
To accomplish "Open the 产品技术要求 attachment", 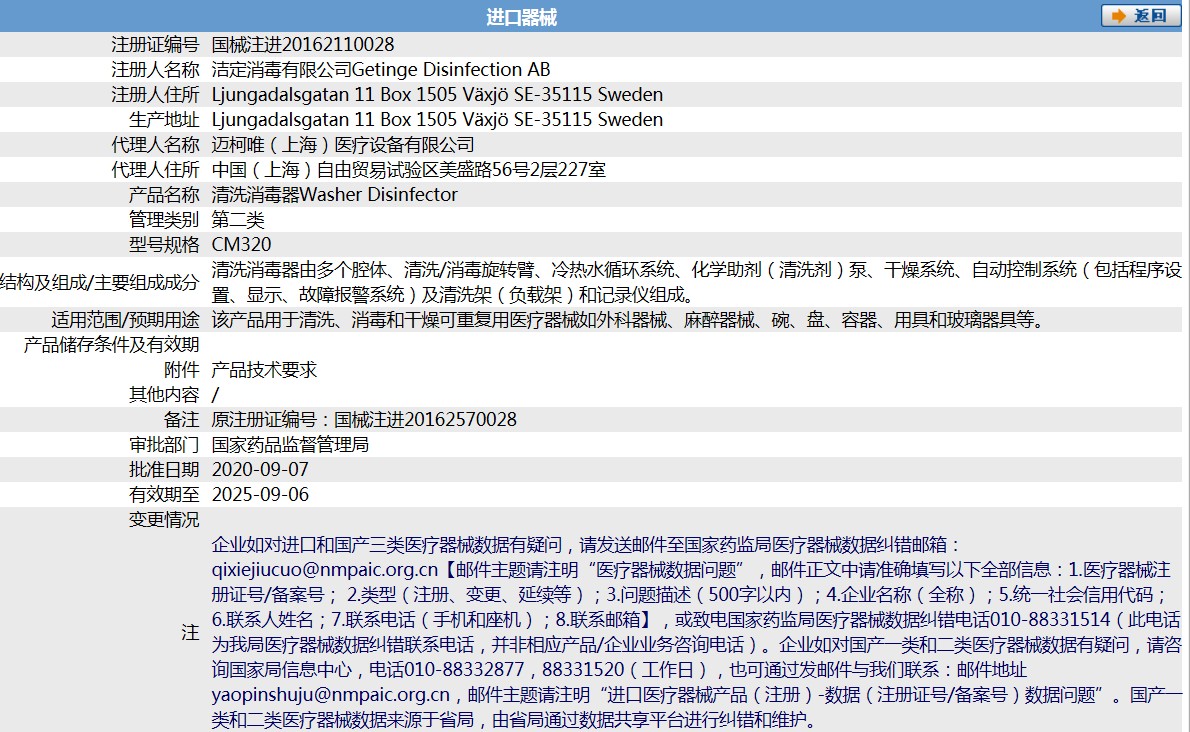I will pos(264,370).
